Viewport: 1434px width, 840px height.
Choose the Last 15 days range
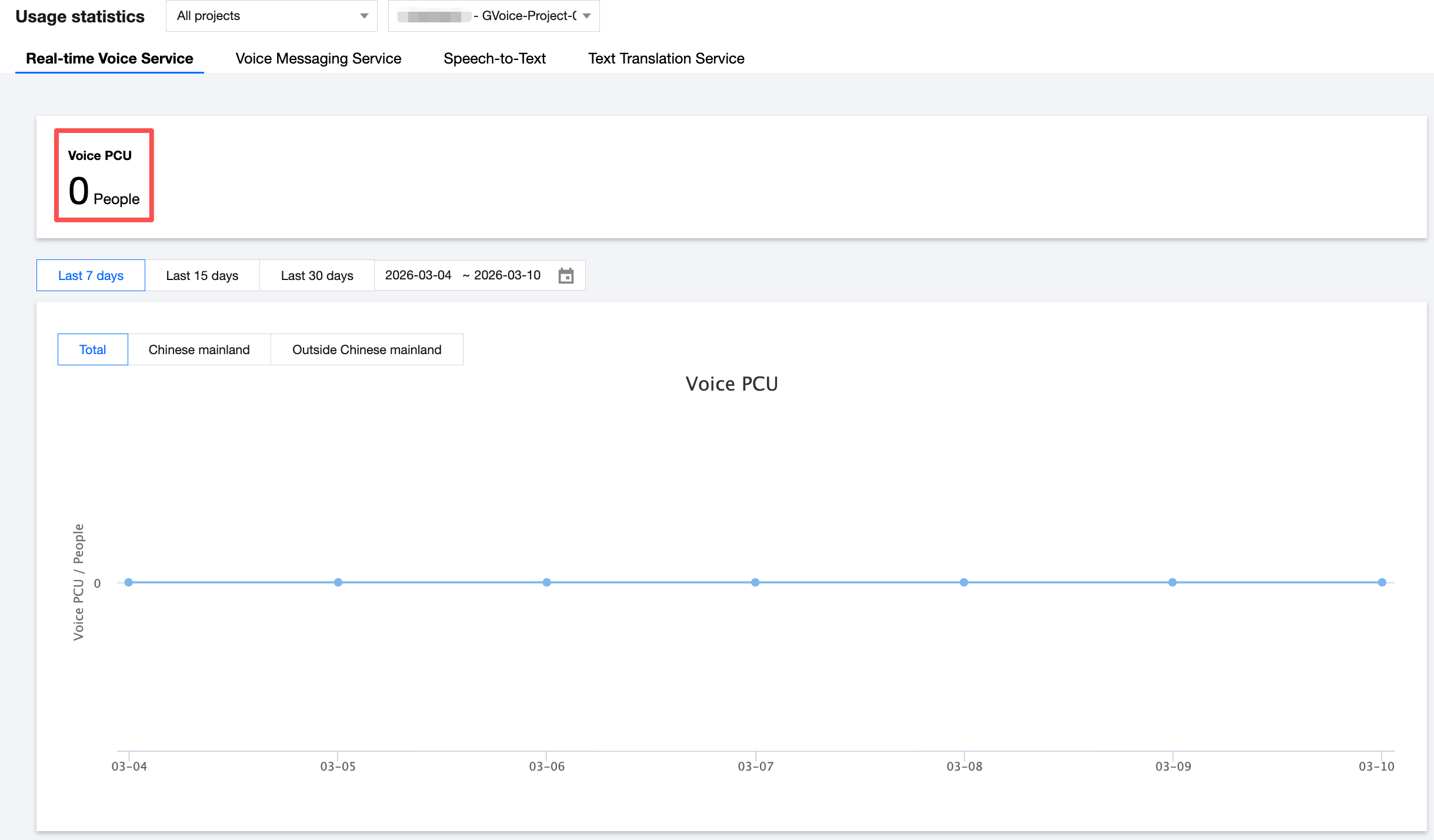coord(202,275)
